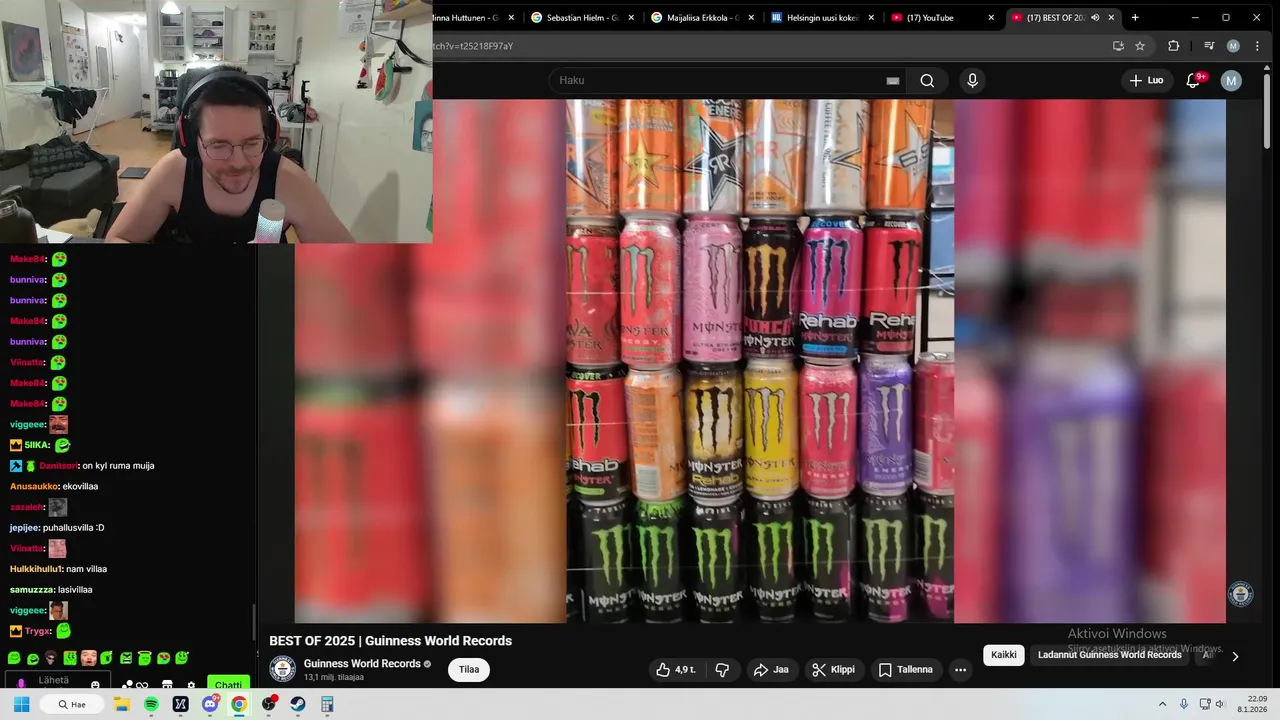Open YouTube notifications bell
This screenshot has width=1280, height=720.
point(1193,80)
